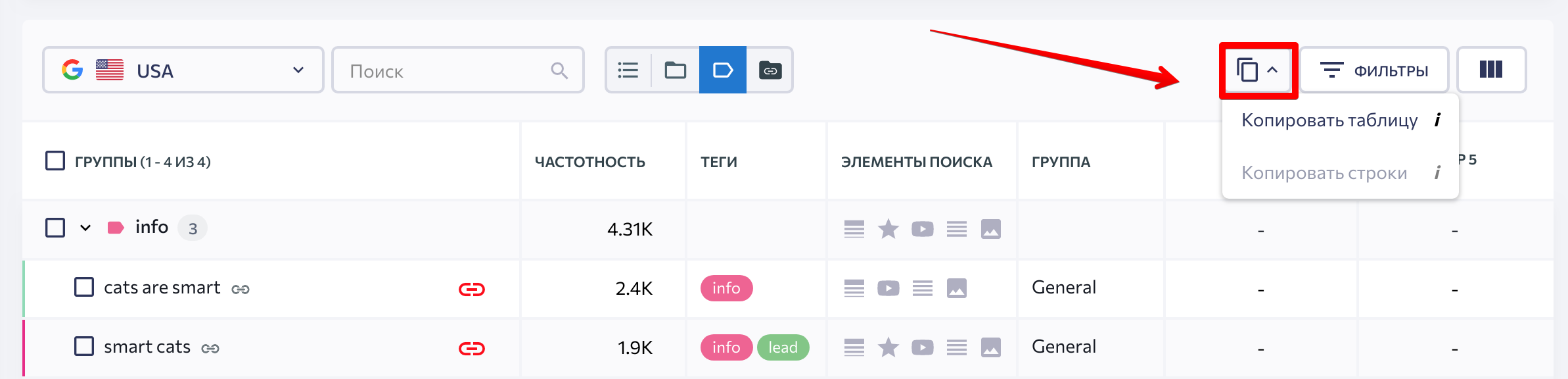
Task: Click image SERP icon in cats are smart row
Action: [x=957, y=288]
